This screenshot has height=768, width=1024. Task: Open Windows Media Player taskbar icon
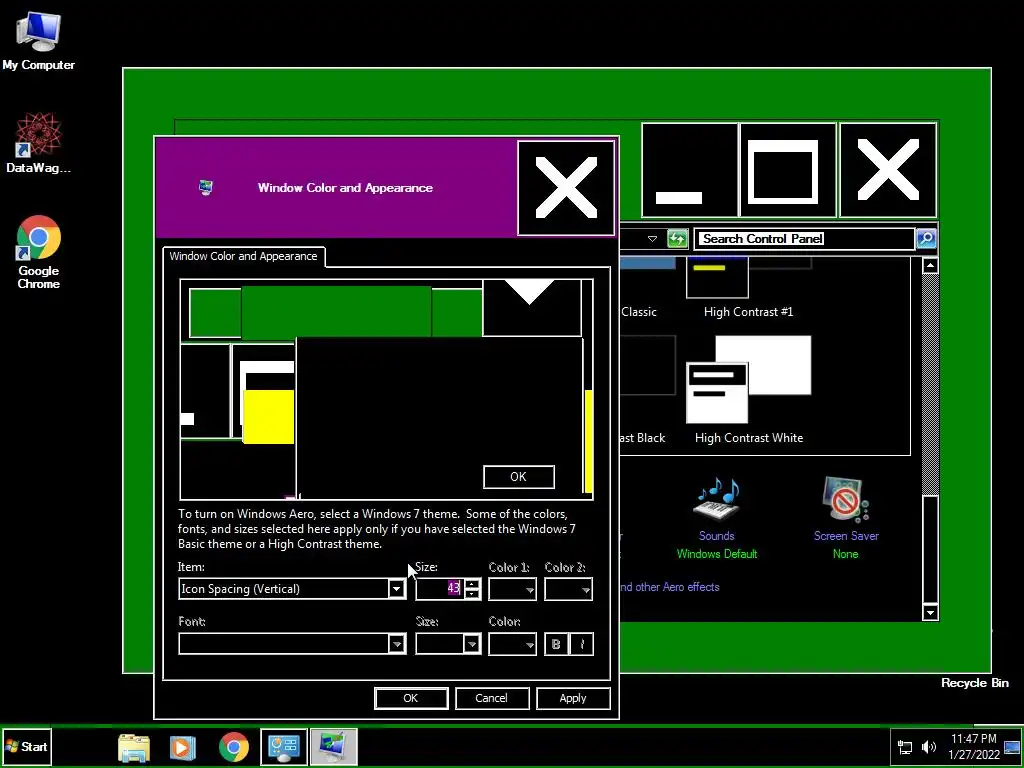[x=183, y=747]
